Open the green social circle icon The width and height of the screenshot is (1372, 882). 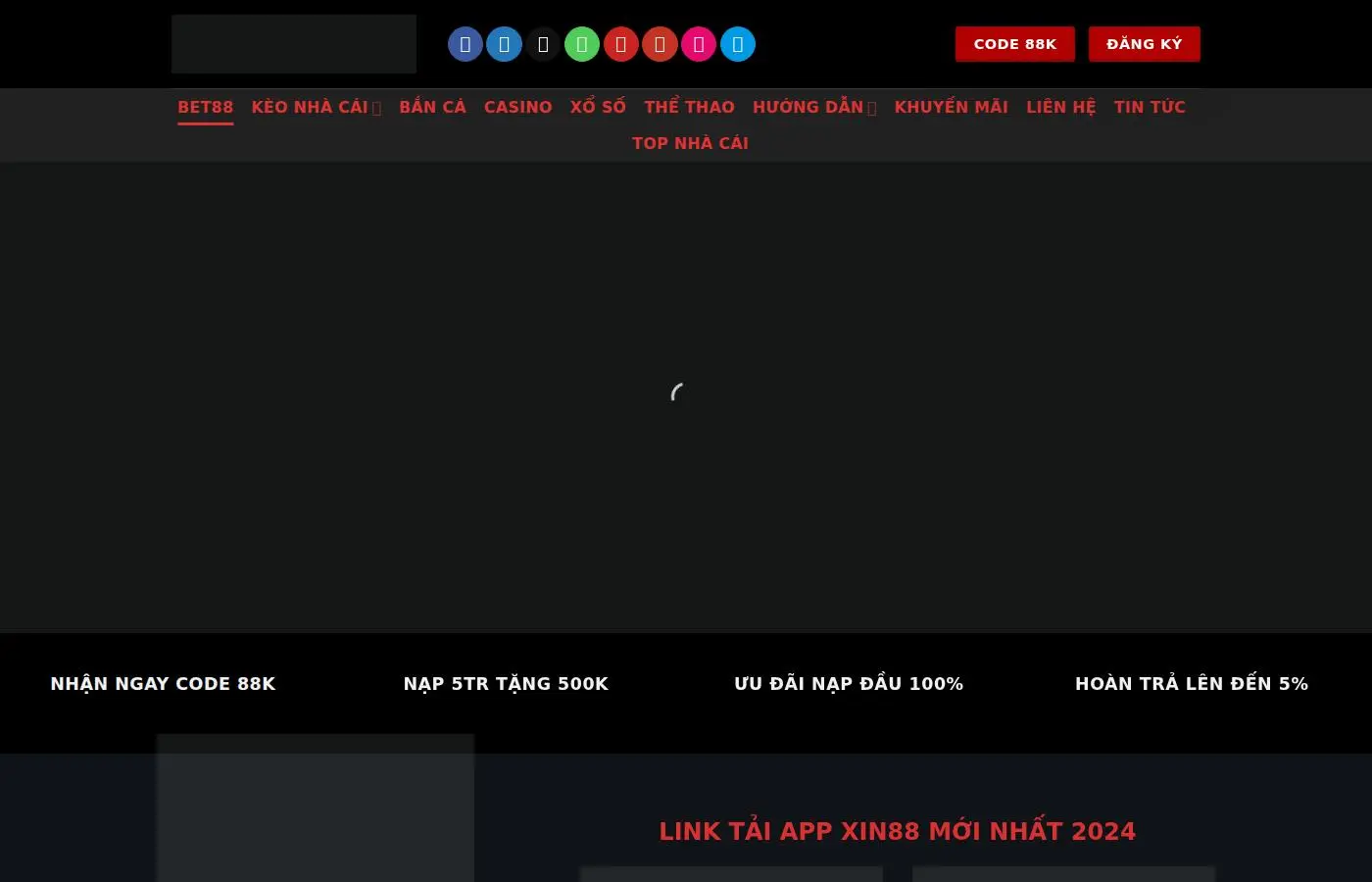[x=582, y=44]
